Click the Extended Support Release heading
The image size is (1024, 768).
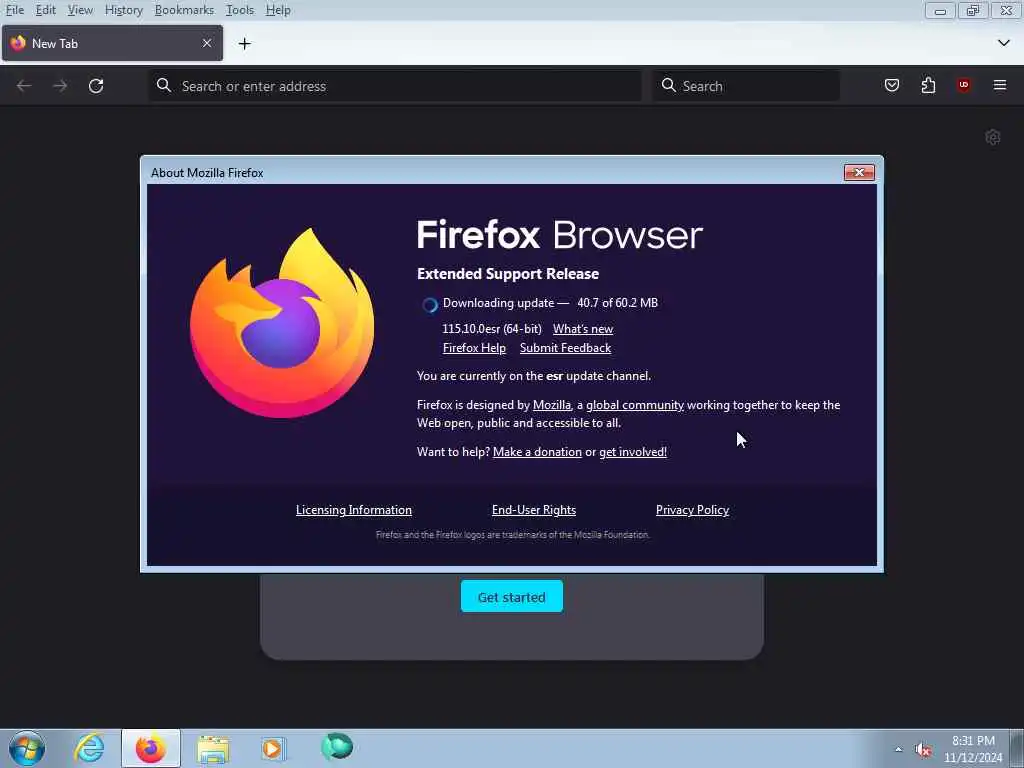coord(507,274)
